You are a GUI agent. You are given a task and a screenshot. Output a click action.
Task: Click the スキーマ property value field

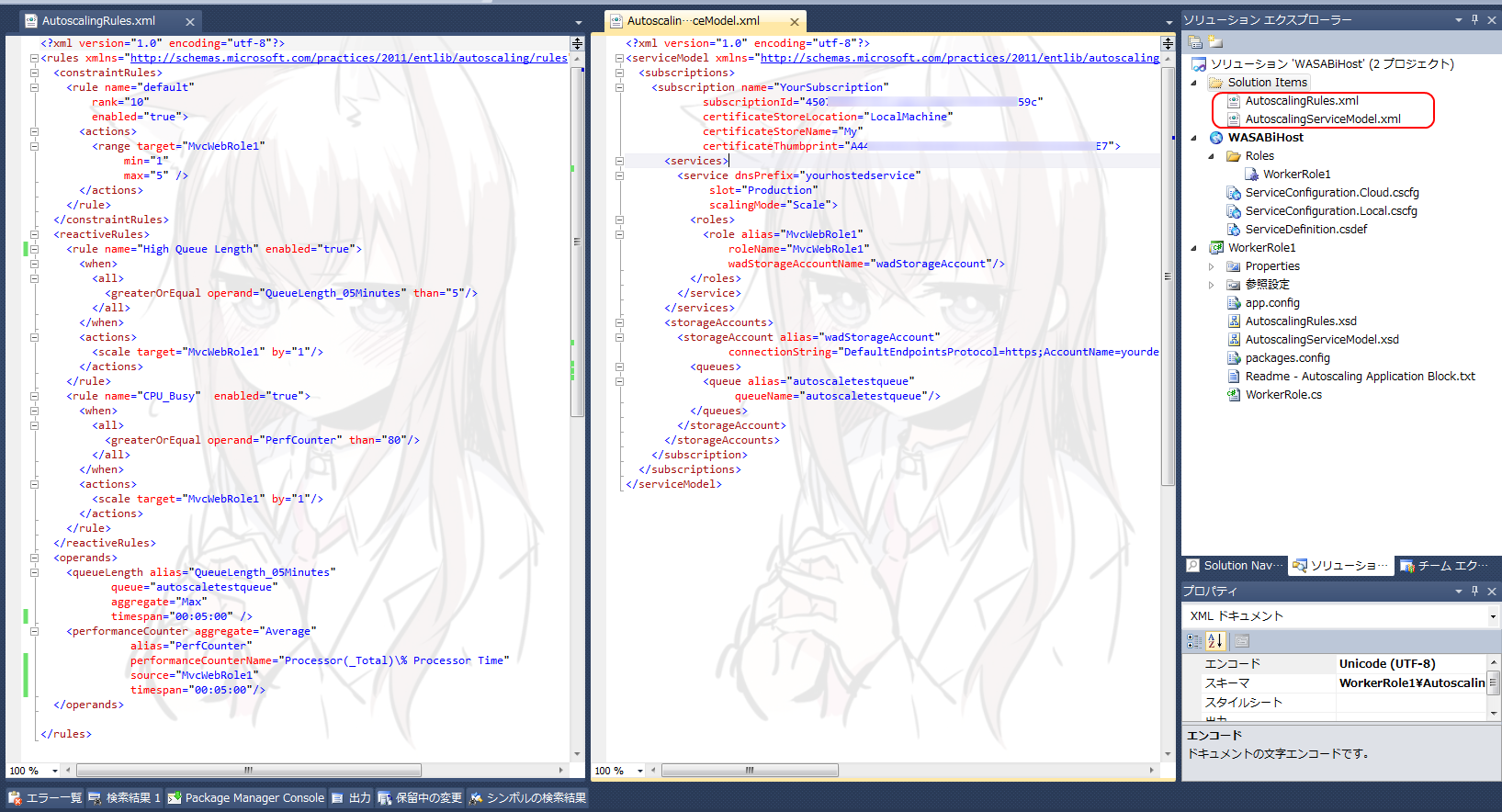[1411, 682]
